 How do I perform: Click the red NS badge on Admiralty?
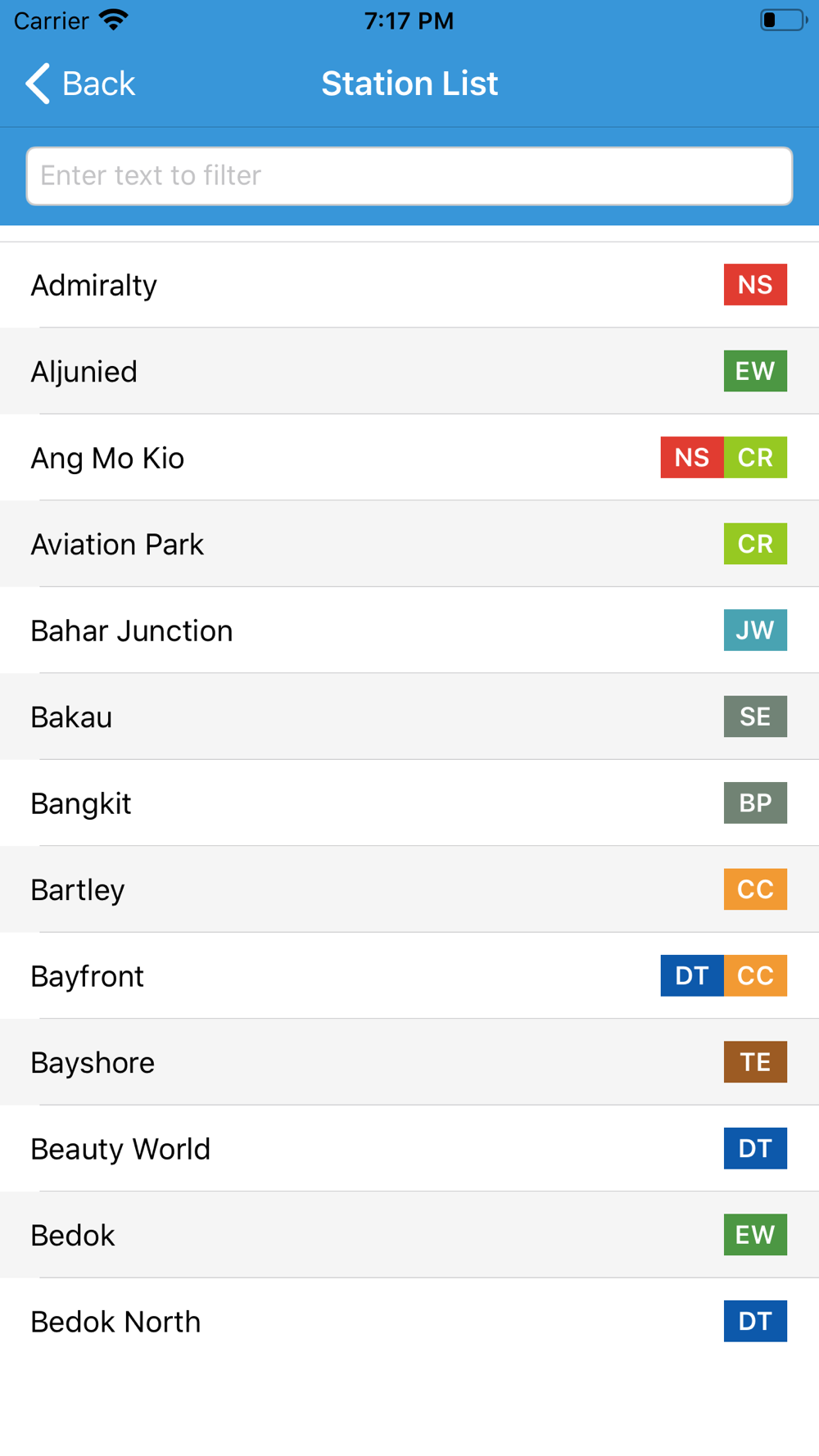(x=755, y=284)
